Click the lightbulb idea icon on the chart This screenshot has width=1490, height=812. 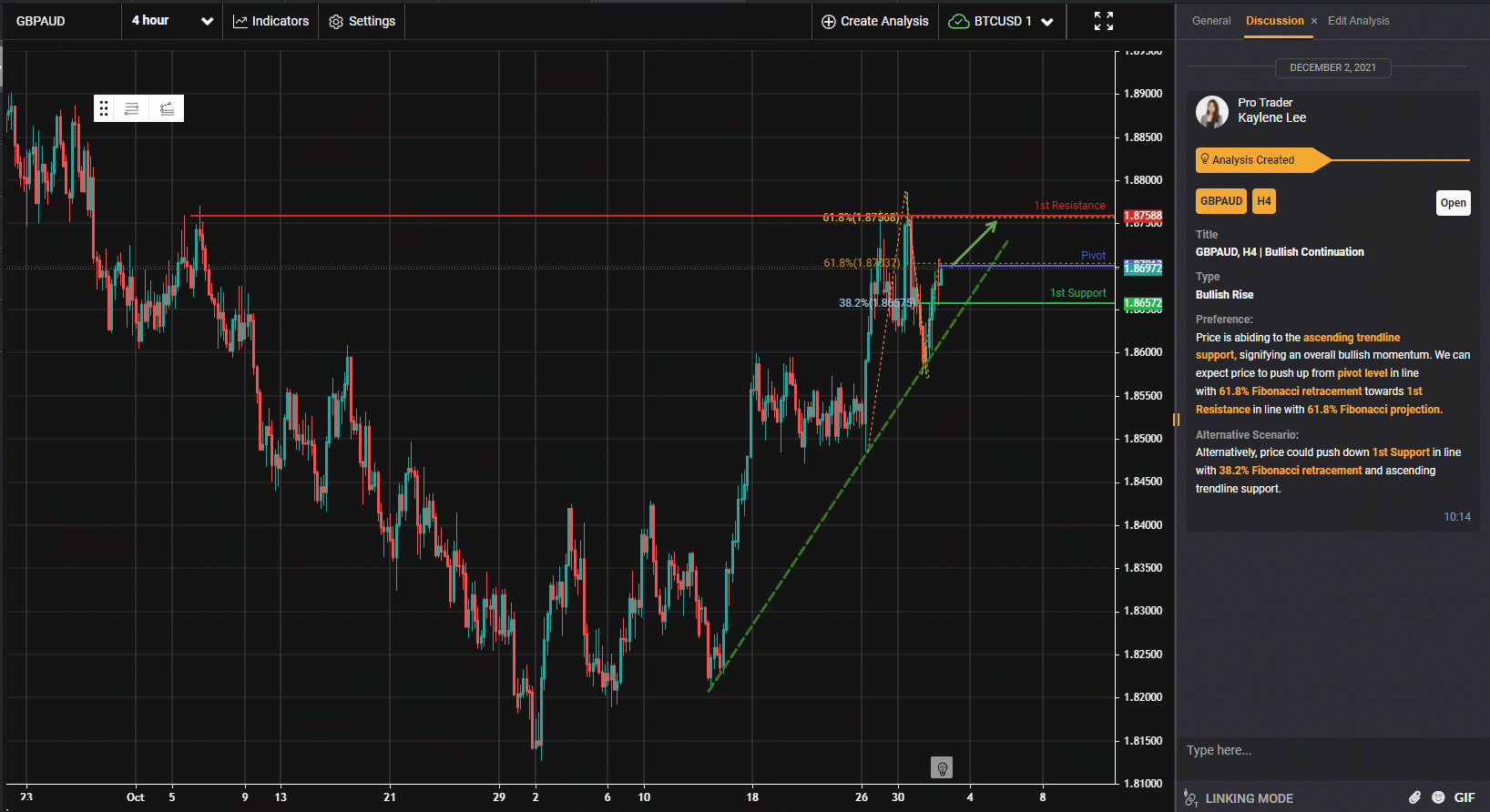coord(942,768)
